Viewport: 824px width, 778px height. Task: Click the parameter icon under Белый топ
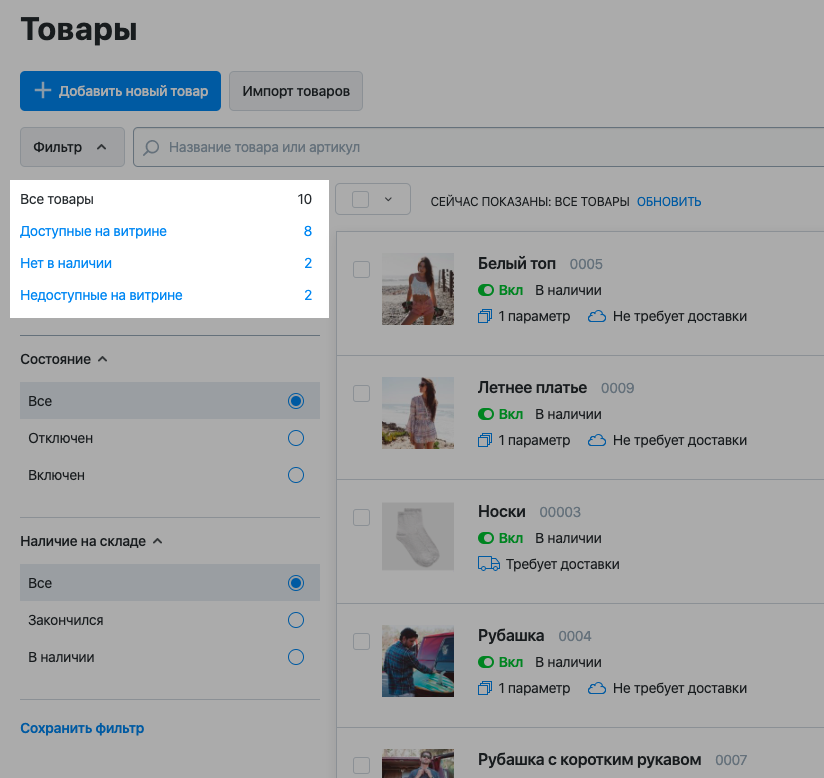coord(485,316)
